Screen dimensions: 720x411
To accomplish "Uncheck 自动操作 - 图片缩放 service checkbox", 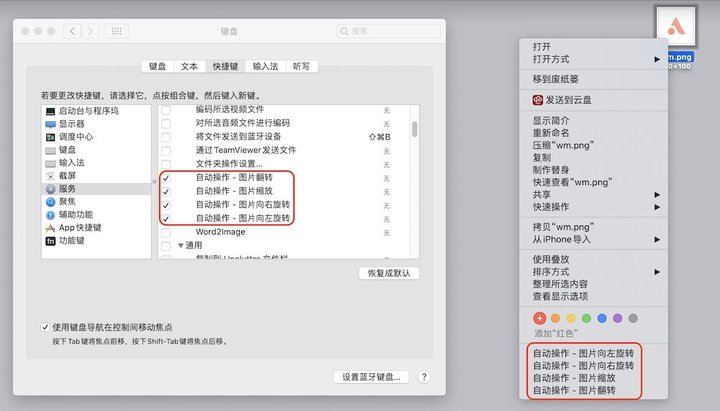I will tap(166, 191).
